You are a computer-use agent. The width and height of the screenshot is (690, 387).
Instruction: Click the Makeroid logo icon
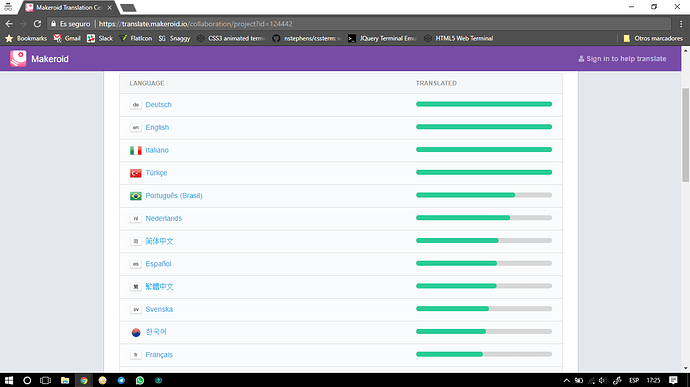coord(18,59)
